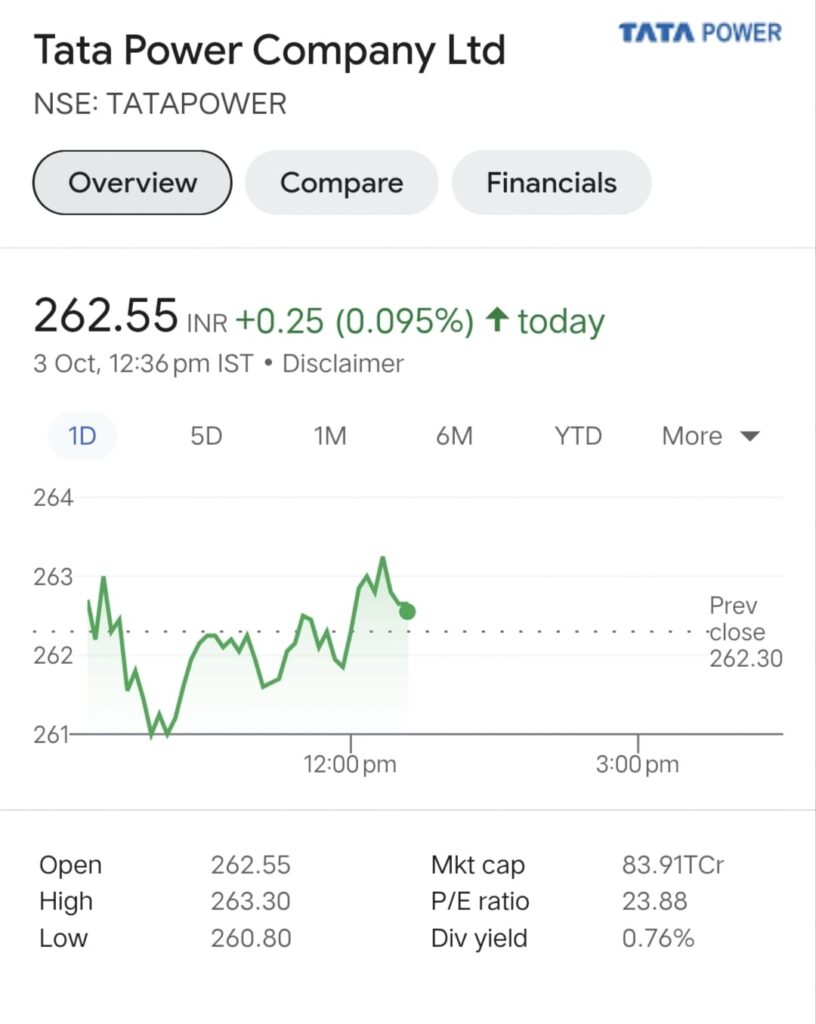
Task: Click the Tata Power logo
Action: tap(700, 32)
